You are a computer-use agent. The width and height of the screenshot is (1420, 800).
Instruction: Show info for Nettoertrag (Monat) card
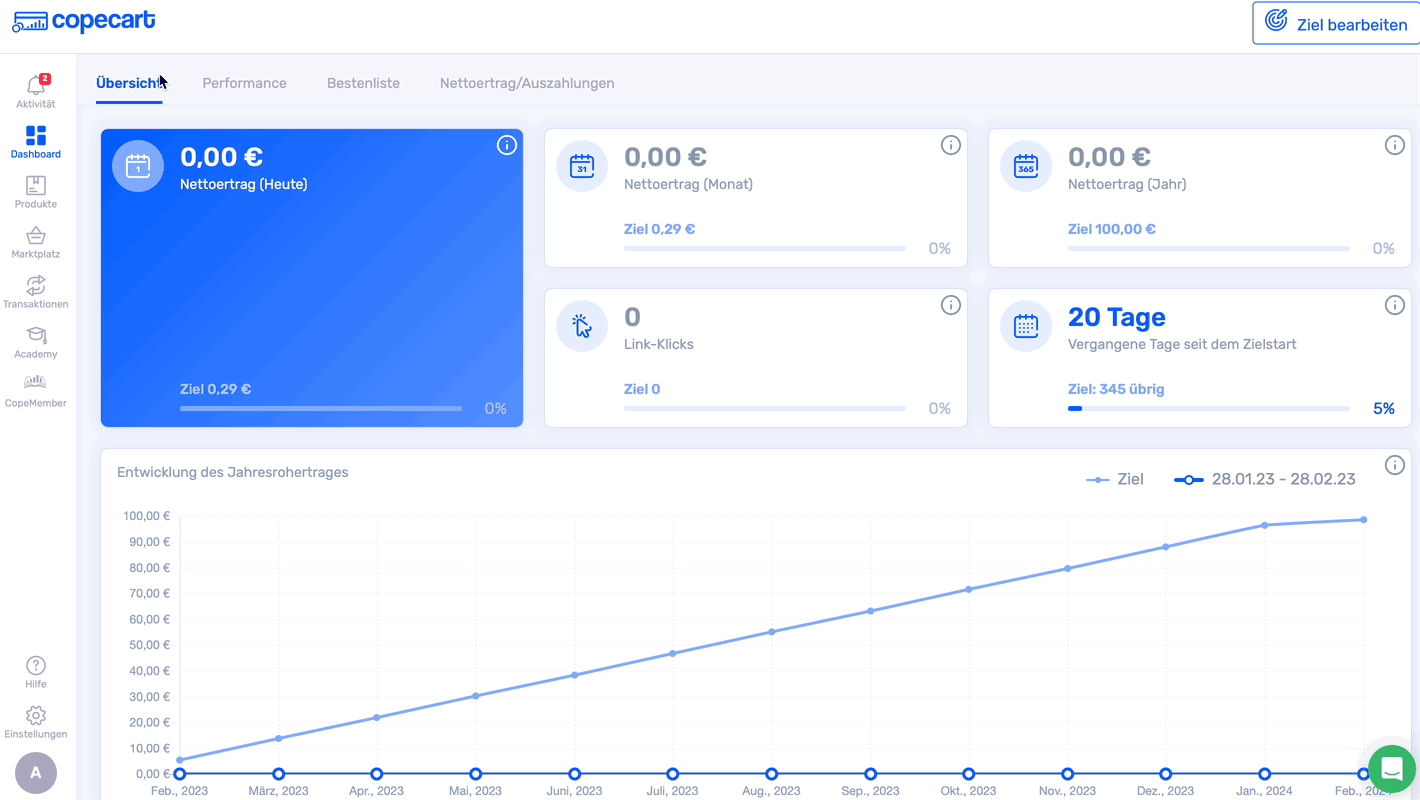(951, 146)
